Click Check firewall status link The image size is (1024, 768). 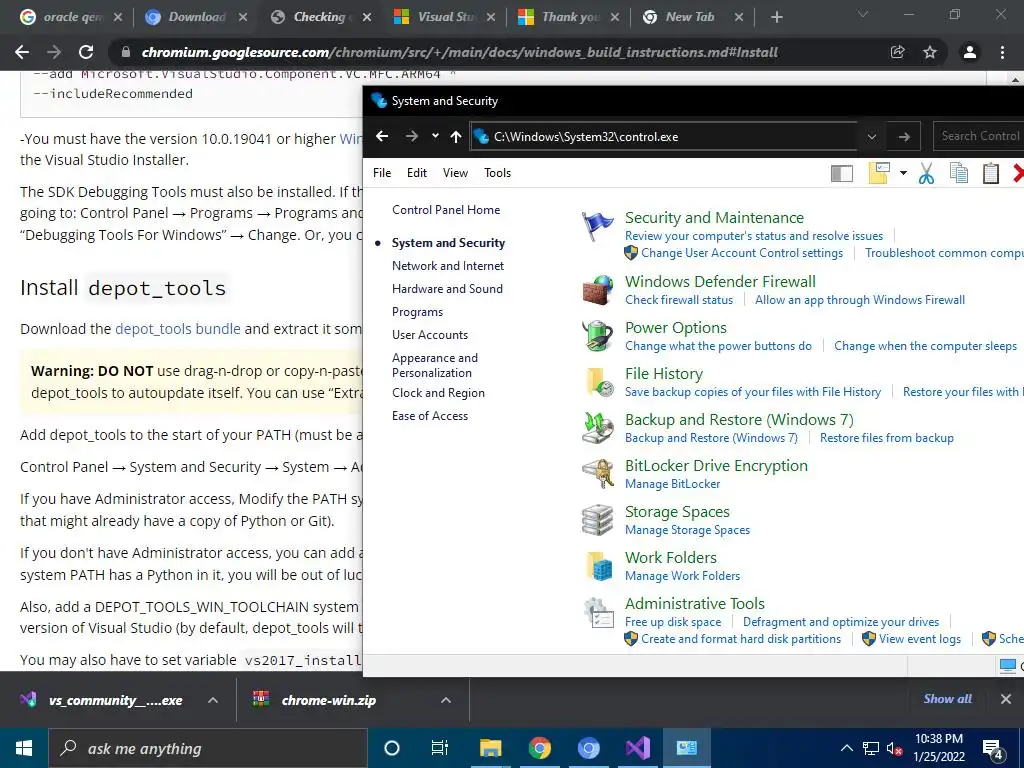[x=679, y=300]
